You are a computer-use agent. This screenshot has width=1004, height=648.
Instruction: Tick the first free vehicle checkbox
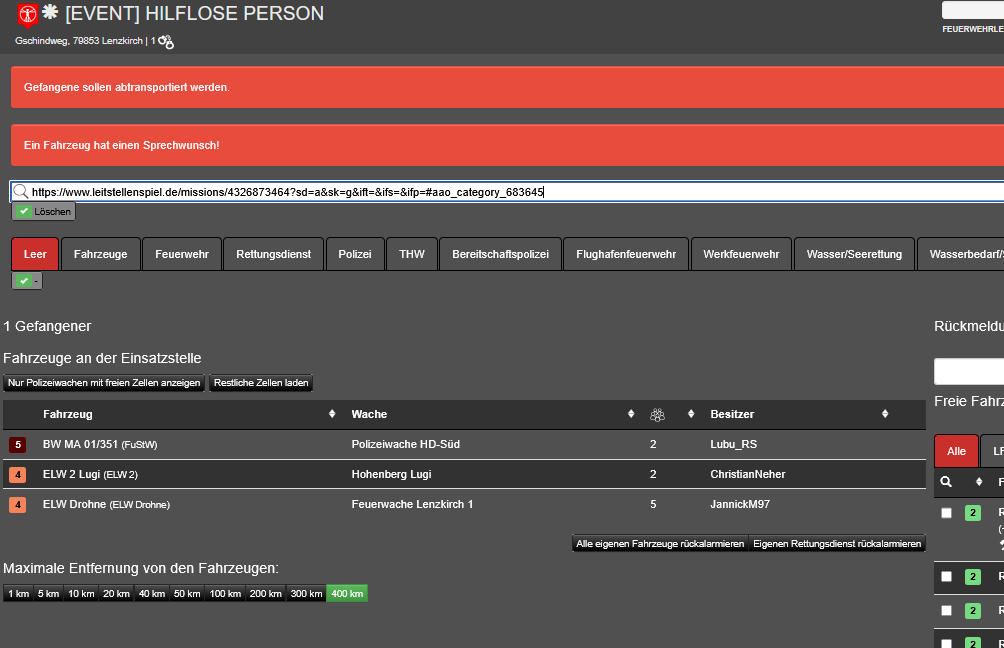[x=946, y=513]
